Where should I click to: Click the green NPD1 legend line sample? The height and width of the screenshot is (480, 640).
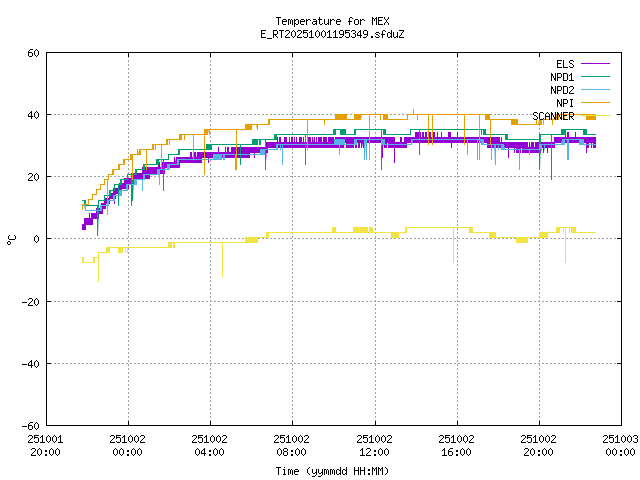pyautogui.click(x=594, y=77)
